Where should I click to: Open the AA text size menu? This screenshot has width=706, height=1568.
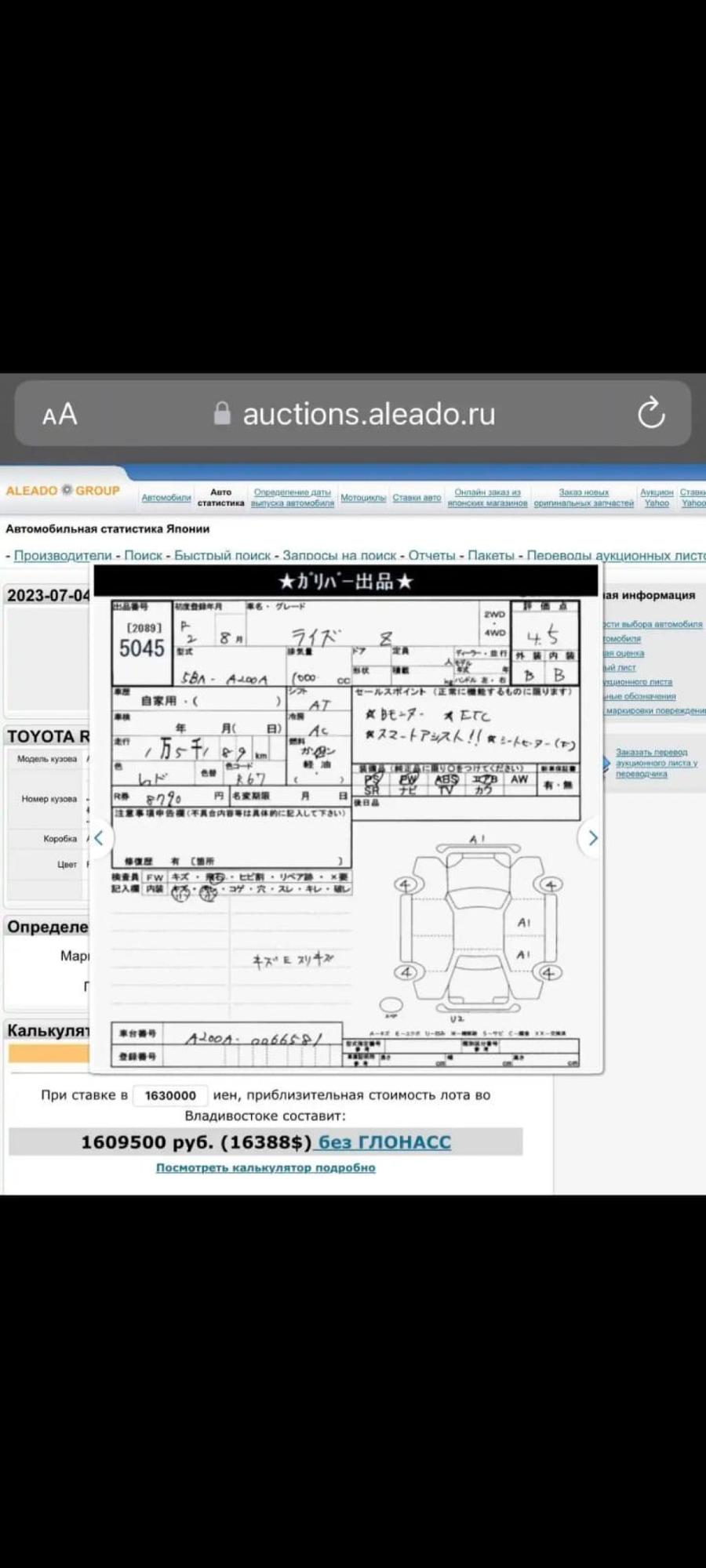60,414
